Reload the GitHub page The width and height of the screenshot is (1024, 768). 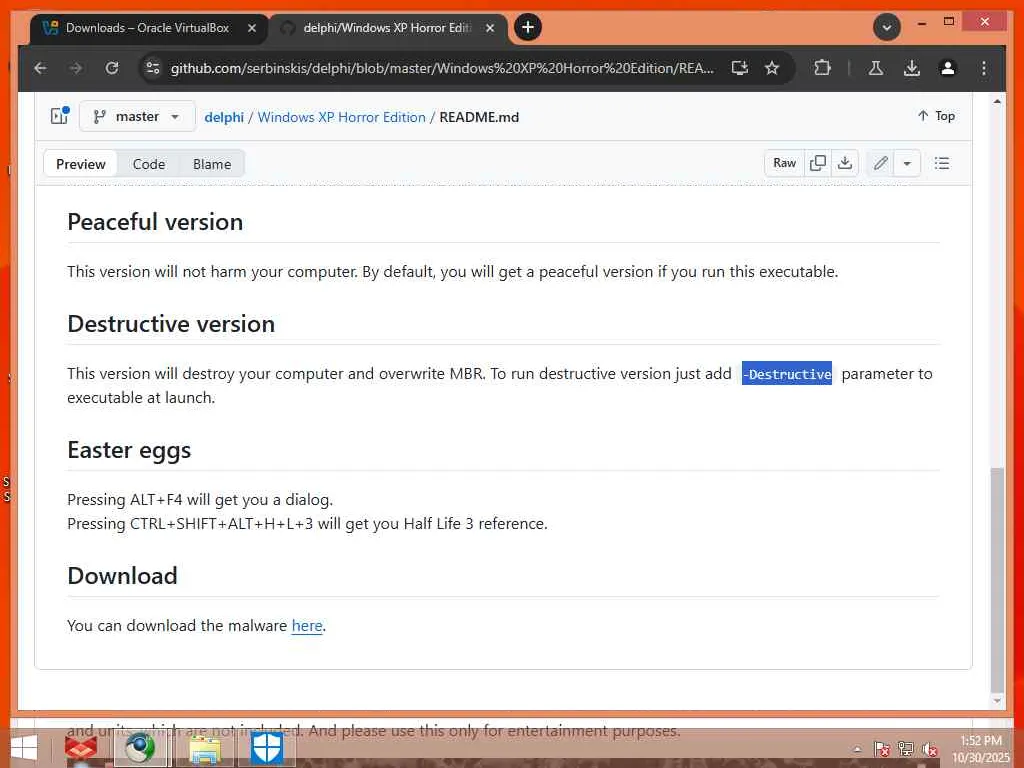tap(112, 68)
